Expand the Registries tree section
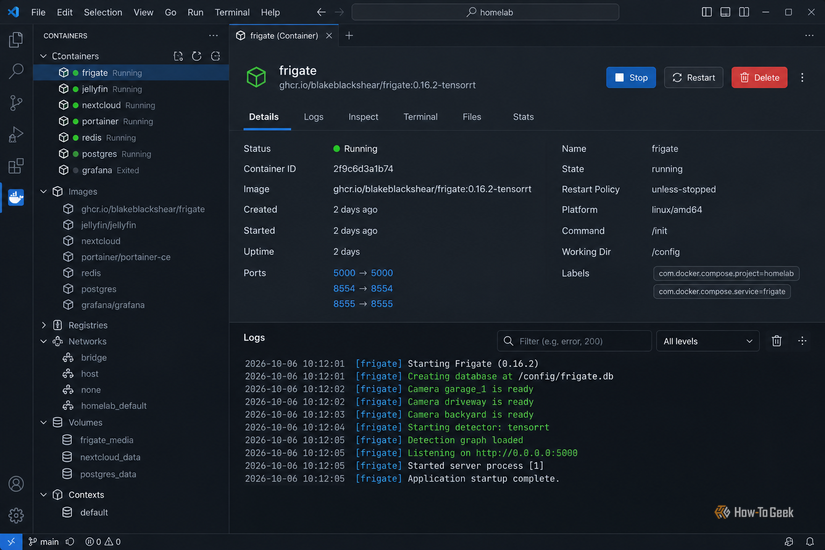 point(44,325)
